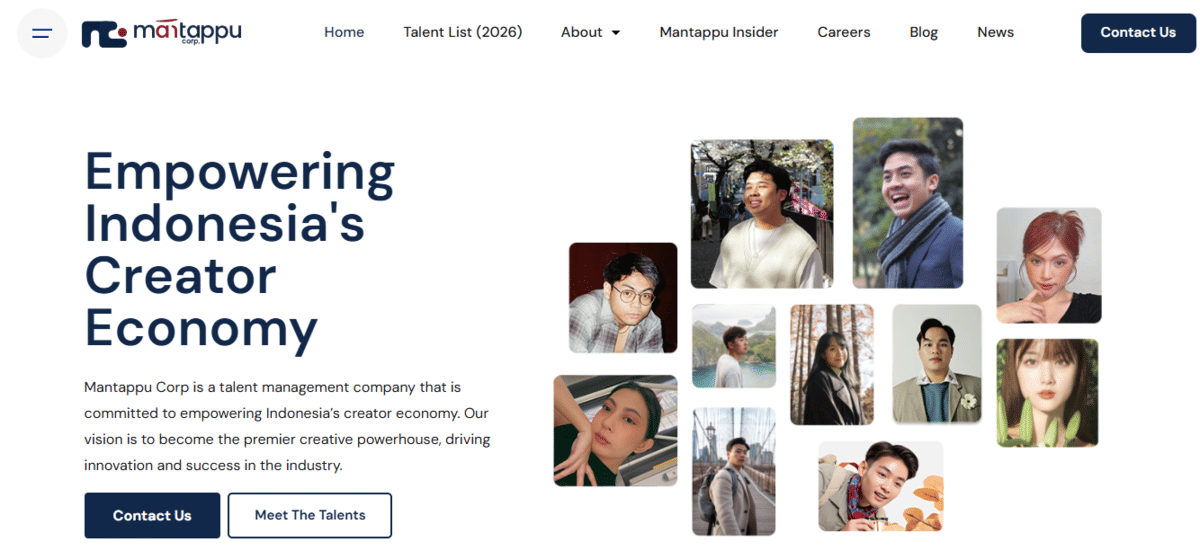Open the Blog page
This screenshot has width=1200, height=560.
[924, 32]
